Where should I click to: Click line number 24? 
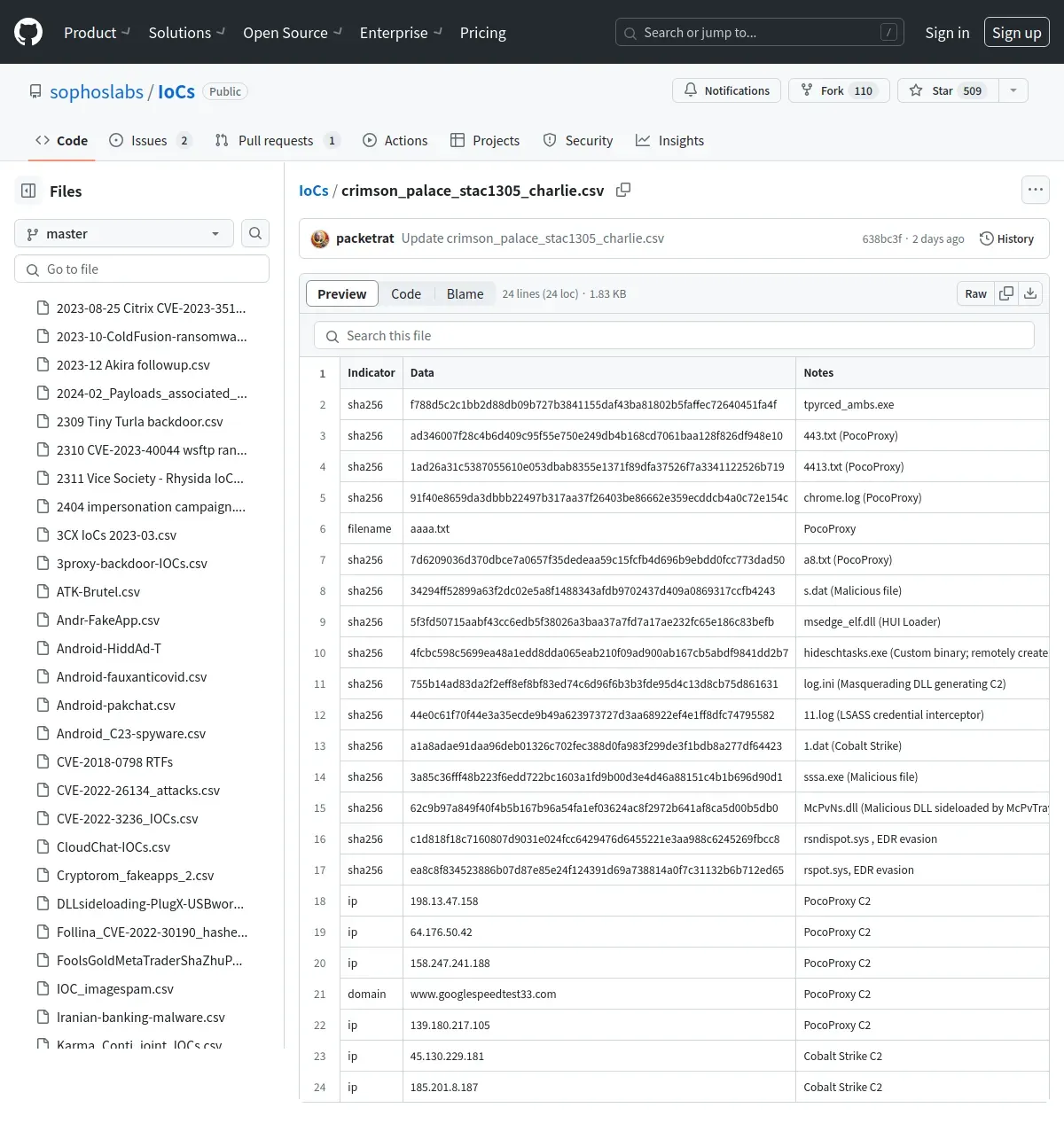point(320,1087)
